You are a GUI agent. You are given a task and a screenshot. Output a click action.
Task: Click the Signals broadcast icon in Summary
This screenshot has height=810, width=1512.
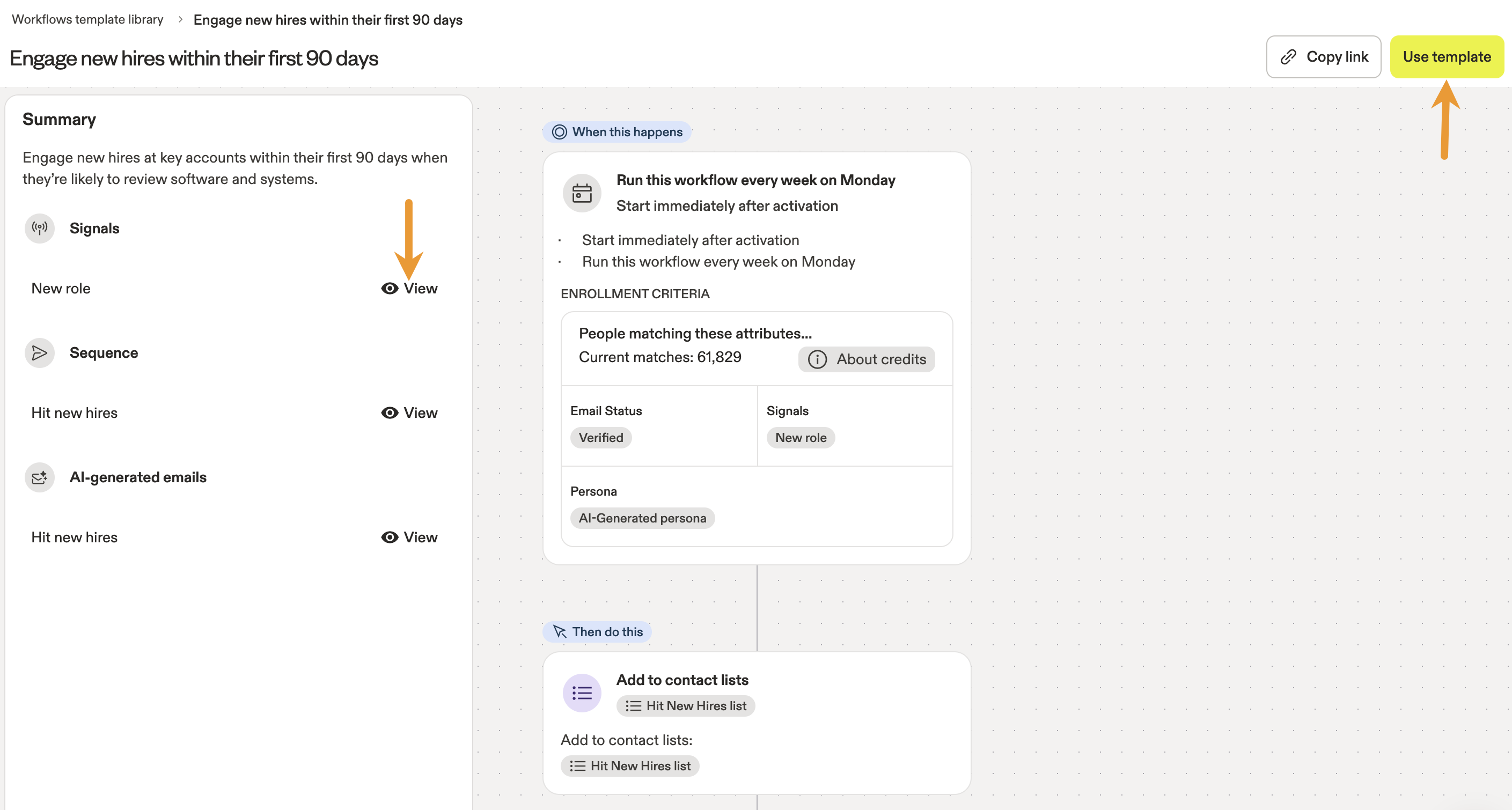coord(39,229)
